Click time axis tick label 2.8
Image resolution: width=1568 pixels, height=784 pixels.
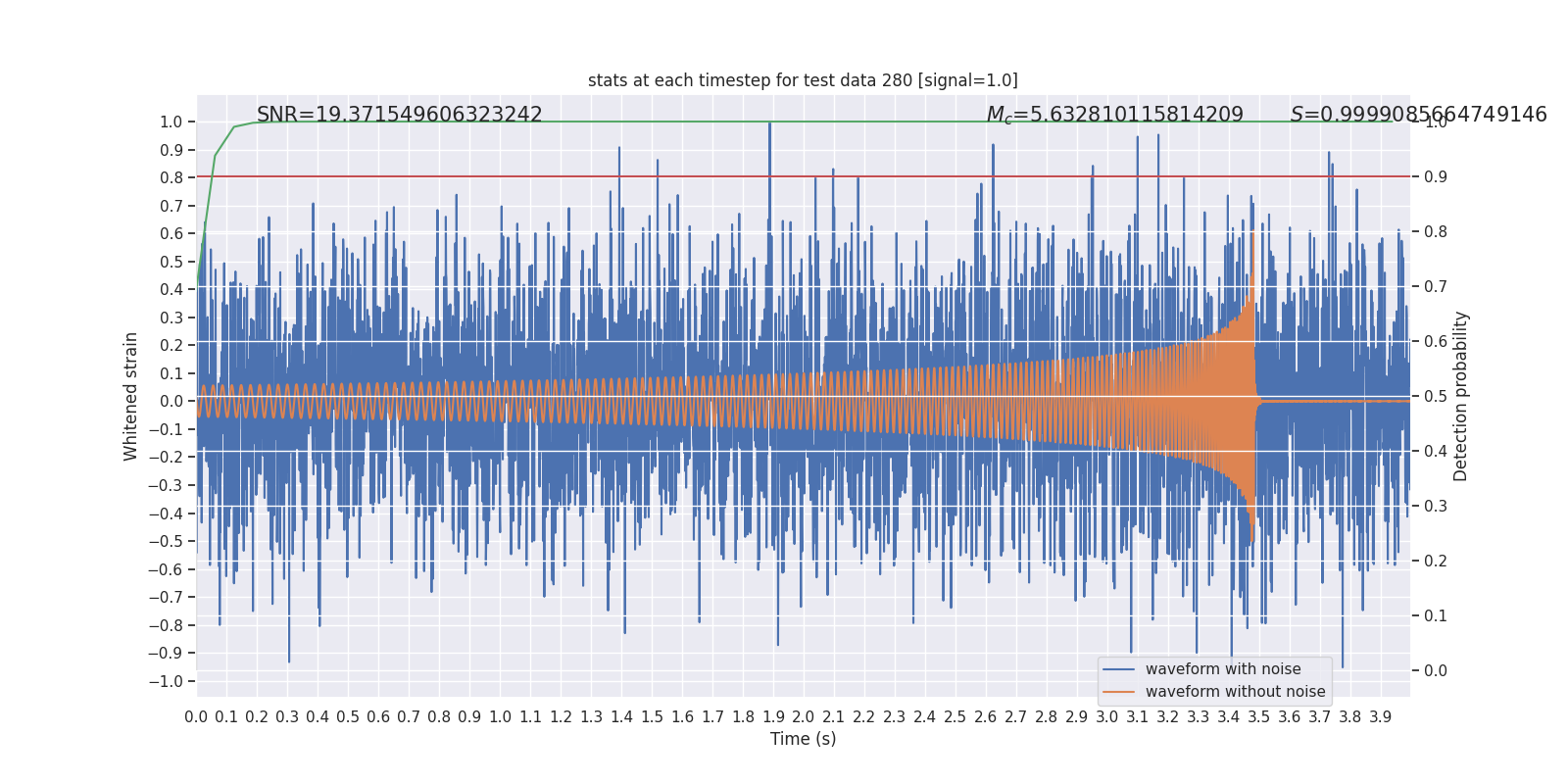[1047, 716]
